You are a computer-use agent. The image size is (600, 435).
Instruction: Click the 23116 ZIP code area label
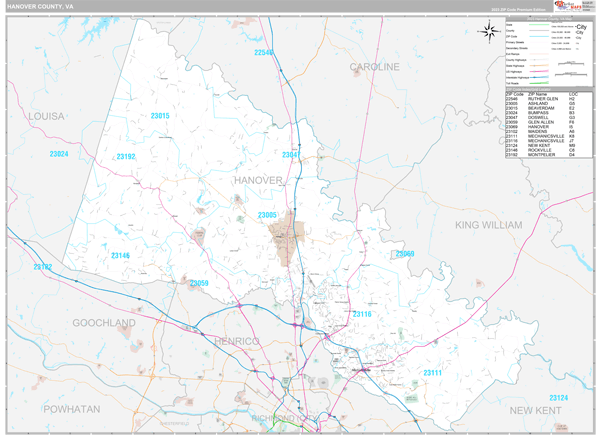pos(361,314)
